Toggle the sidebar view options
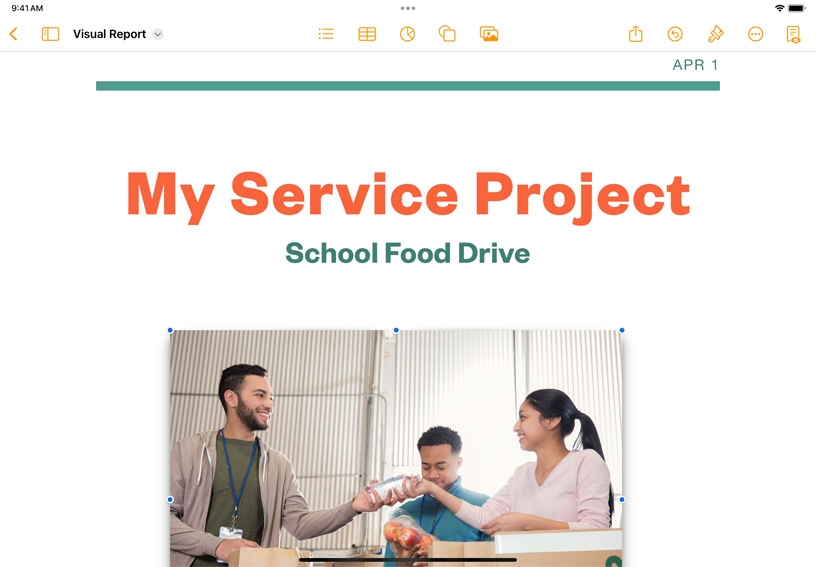Screen dimensions: 816x567 [x=50, y=34]
